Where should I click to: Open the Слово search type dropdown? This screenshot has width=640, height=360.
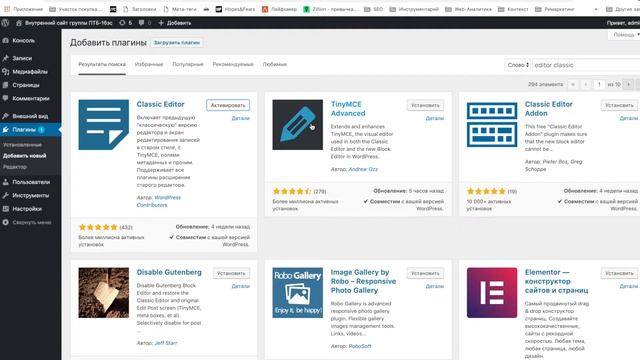[518, 65]
